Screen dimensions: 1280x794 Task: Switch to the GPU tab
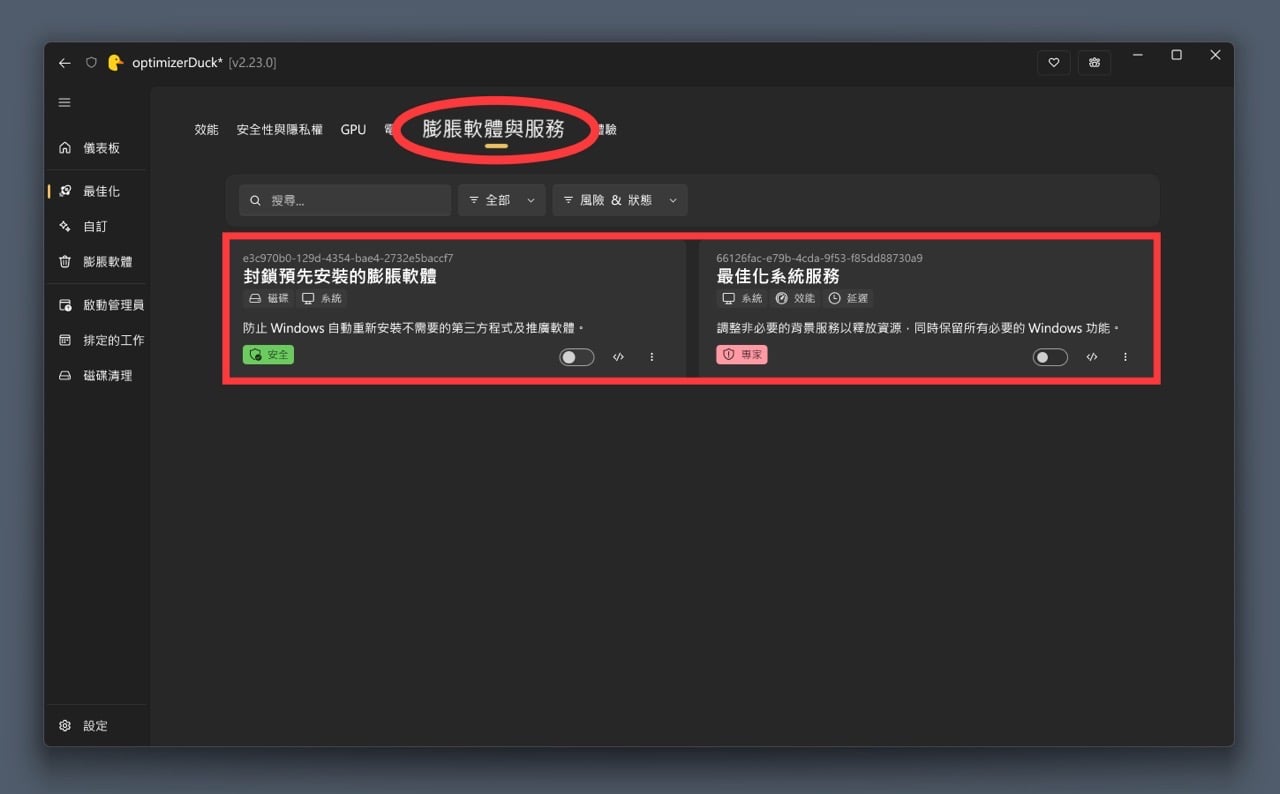tap(353, 130)
